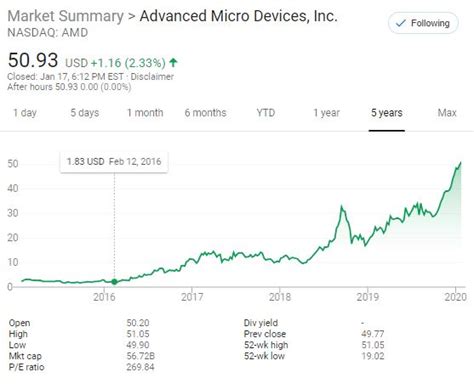Switch chart to YTD
This screenshot has height=389, width=474.
point(266,113)
